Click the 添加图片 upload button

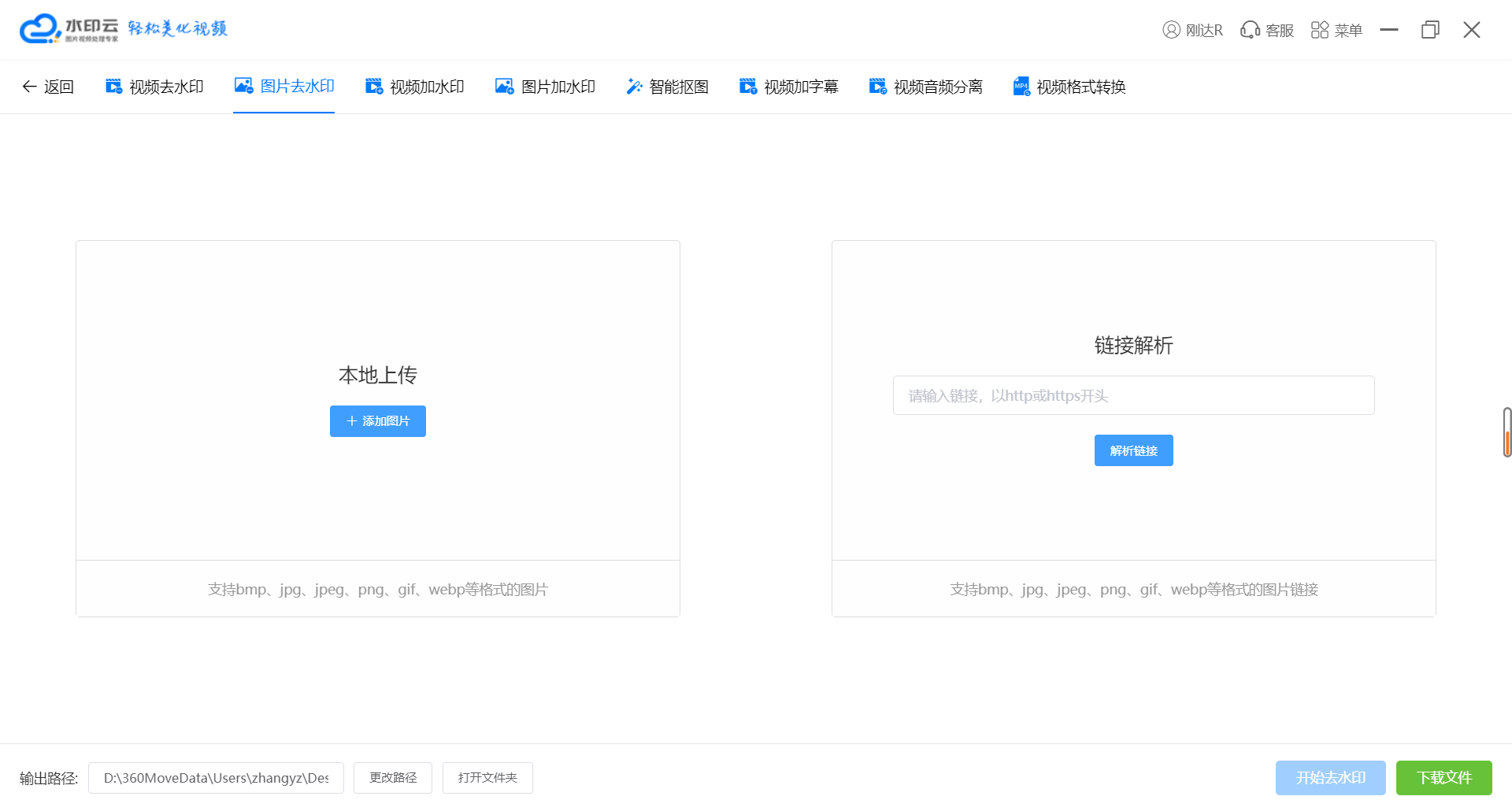pos(378,421)
